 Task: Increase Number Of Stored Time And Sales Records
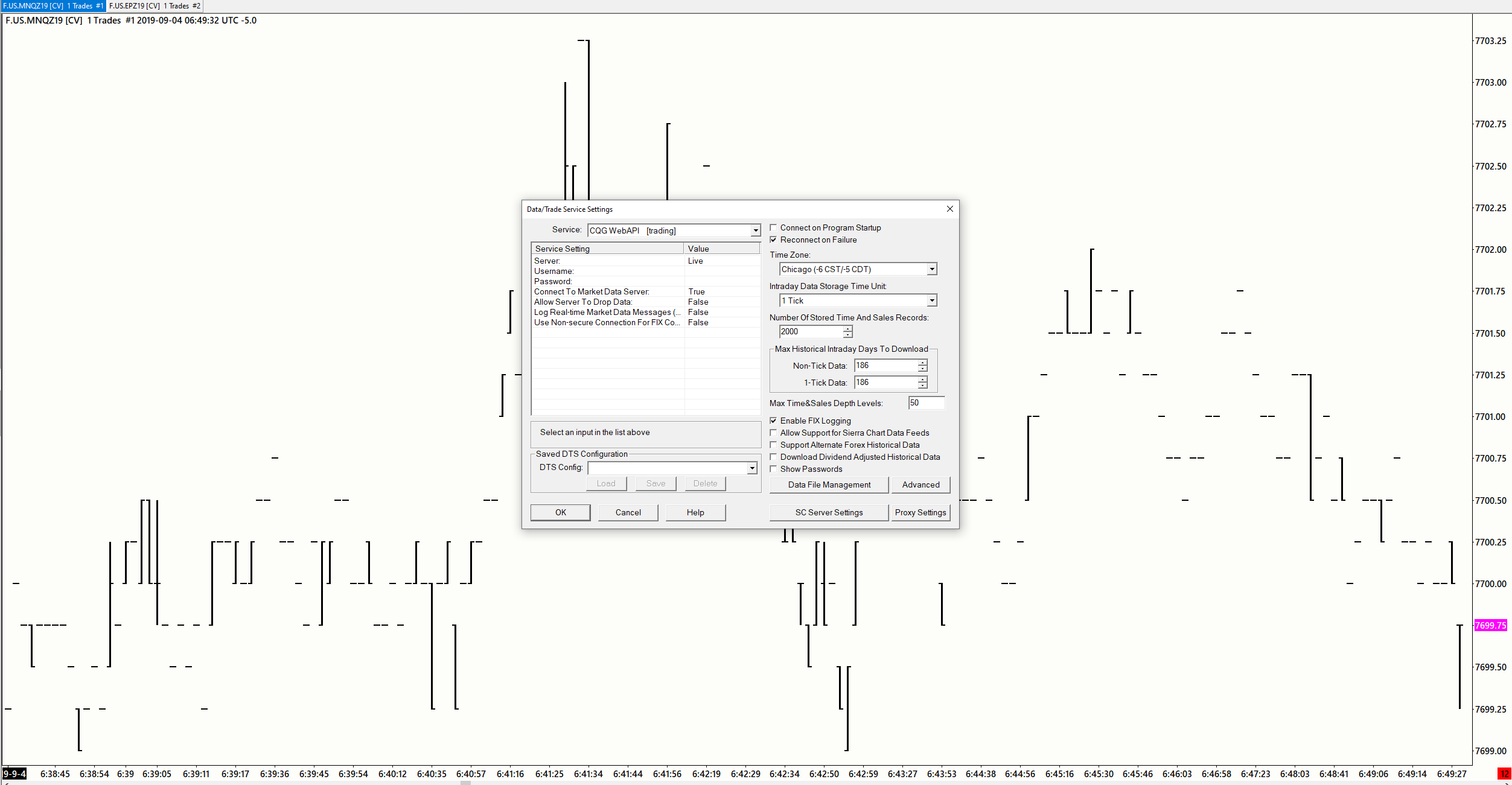coord(848,329)
